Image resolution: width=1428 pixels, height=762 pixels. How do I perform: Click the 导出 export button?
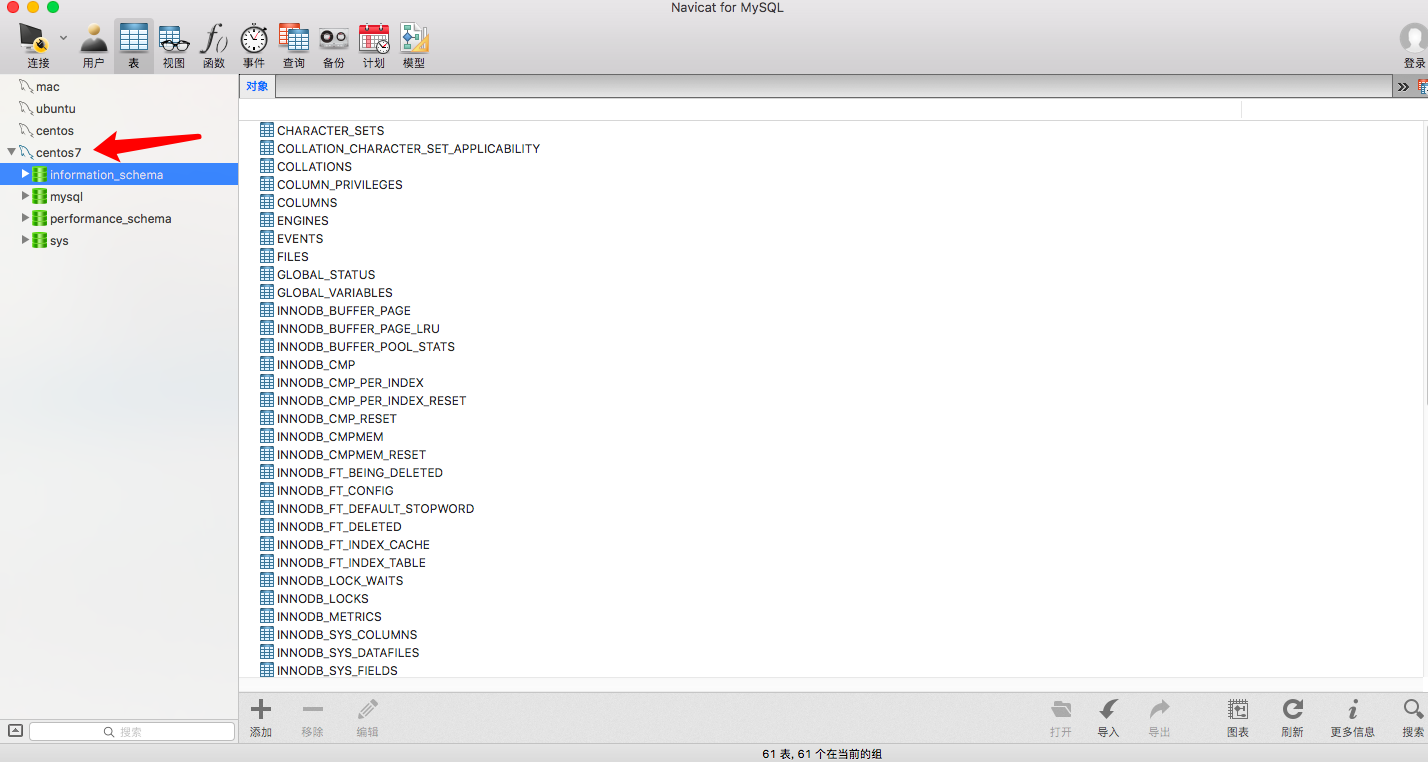tap(1159, 718)
